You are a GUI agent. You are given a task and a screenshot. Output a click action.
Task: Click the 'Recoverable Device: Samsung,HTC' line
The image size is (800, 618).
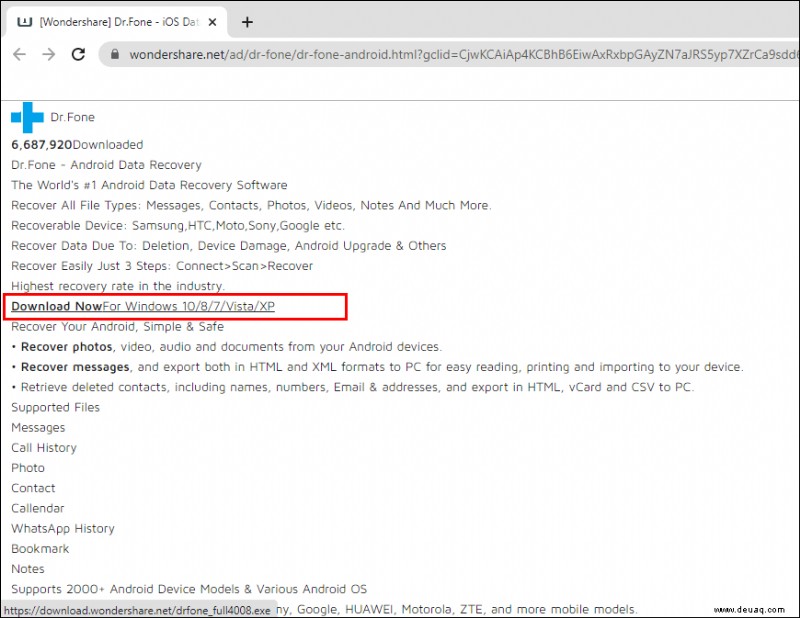tap(178, 226)
